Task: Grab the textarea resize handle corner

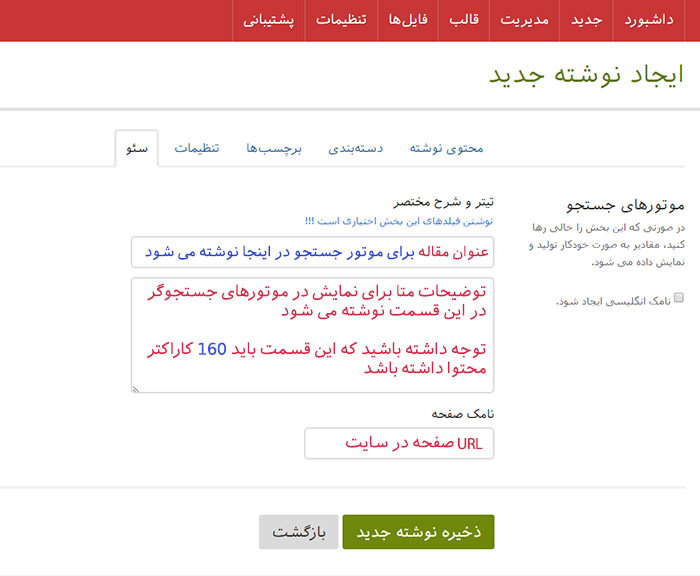Action: (x=136, y=389)
